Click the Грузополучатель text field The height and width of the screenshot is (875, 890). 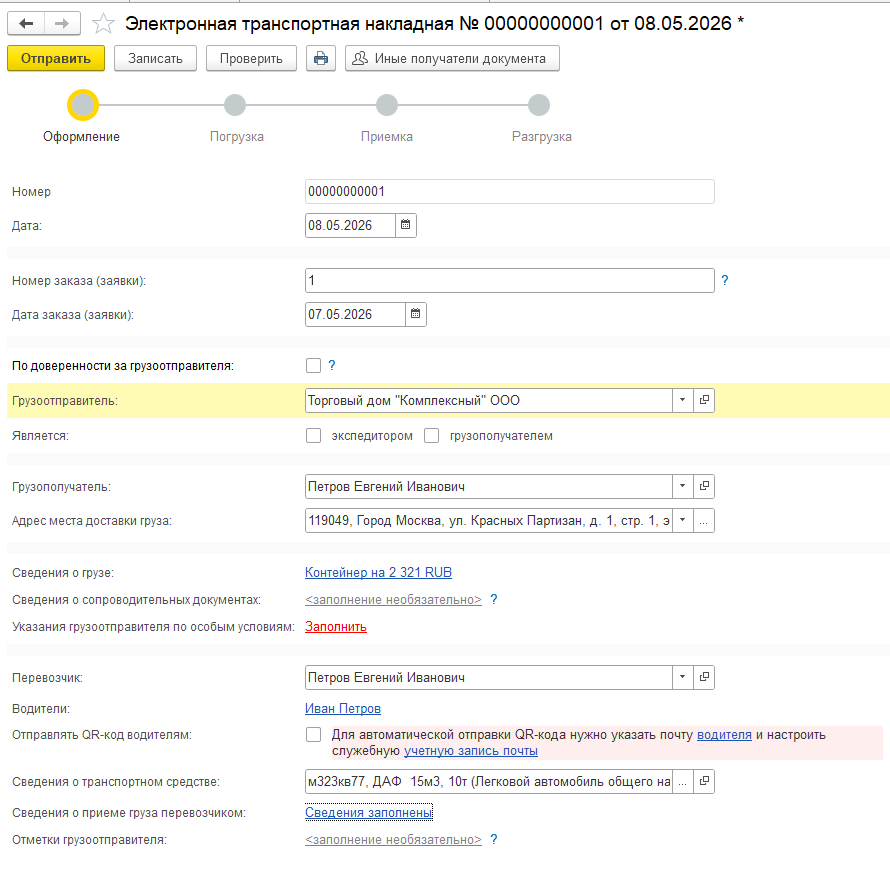[489, 486]
